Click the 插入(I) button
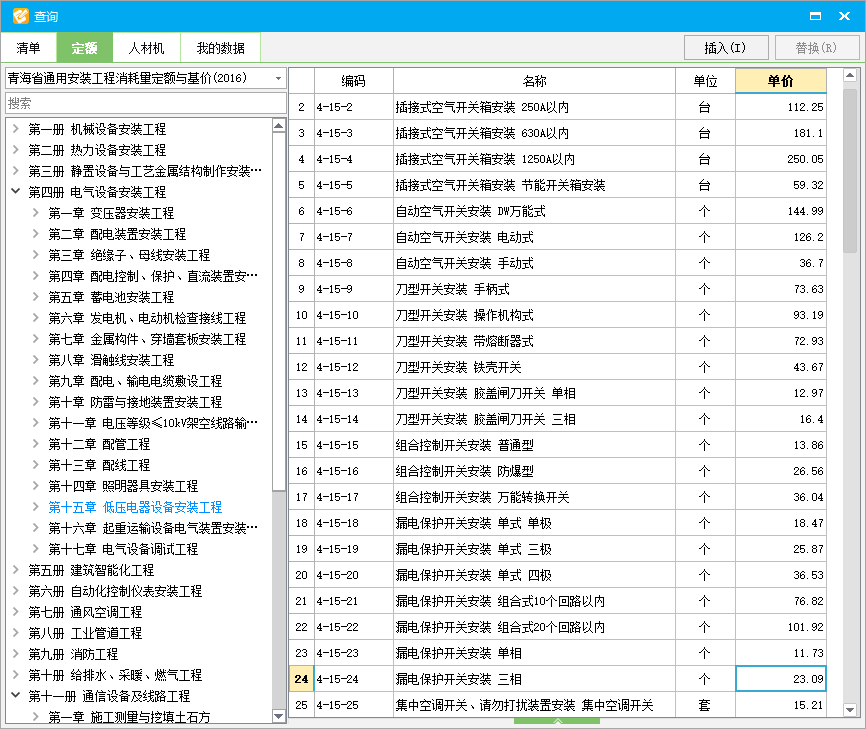866x729 pixels. pyautogui.click(x=726, y=47)
